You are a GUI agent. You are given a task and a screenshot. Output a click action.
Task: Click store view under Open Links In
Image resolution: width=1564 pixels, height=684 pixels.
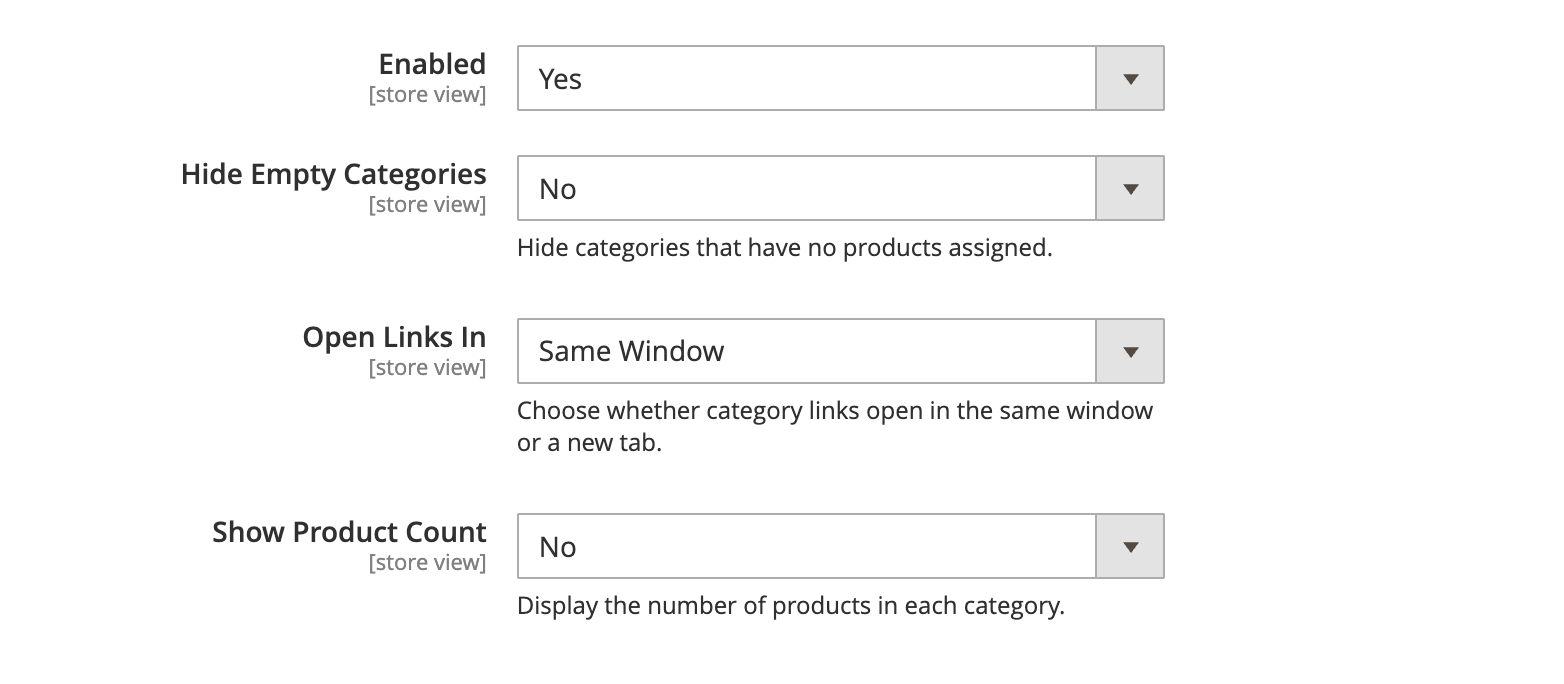pyautogui.click(x=427, y=367)
